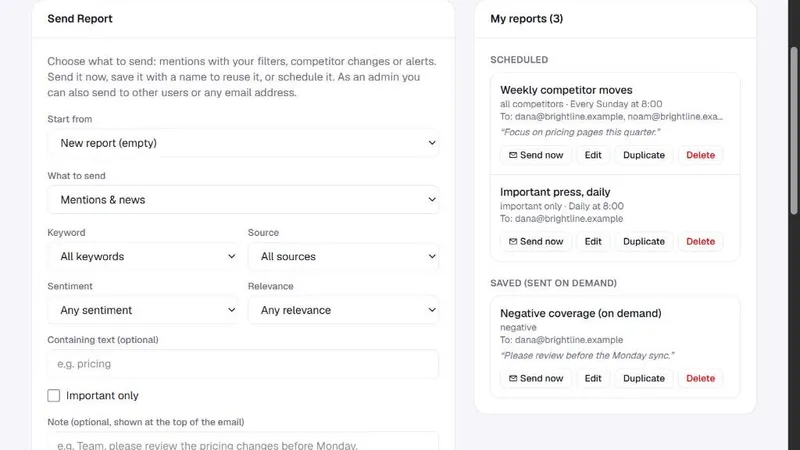Edit the Negative coverage (on demand) report

(x=593, y=378)
